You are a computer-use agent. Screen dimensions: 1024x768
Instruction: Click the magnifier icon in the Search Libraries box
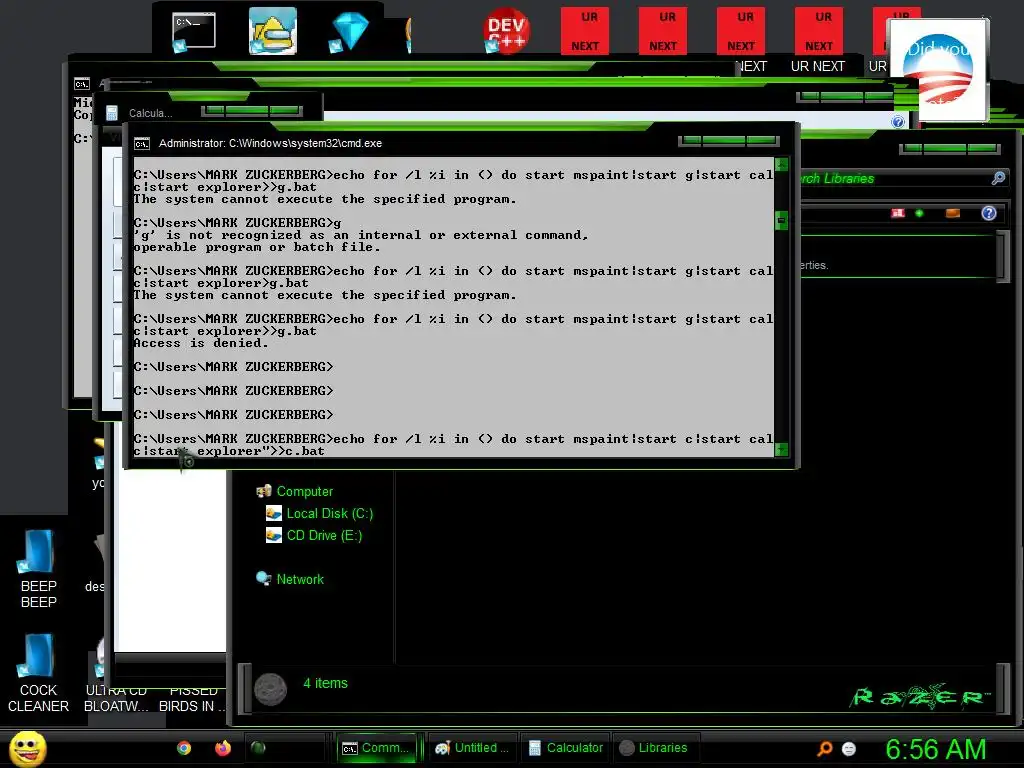coord(998,178)
